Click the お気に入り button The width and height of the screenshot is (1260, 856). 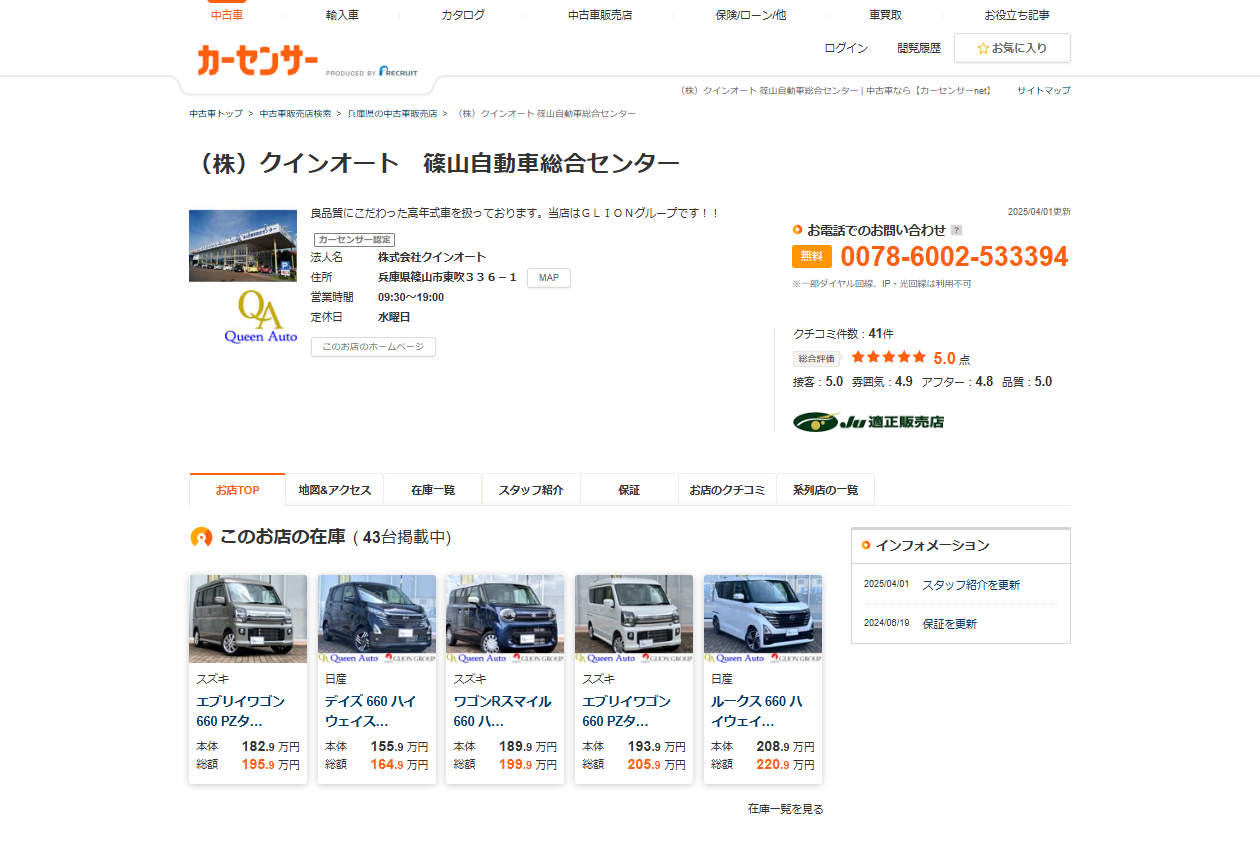pyautogui.click(x=1012, y=48)
